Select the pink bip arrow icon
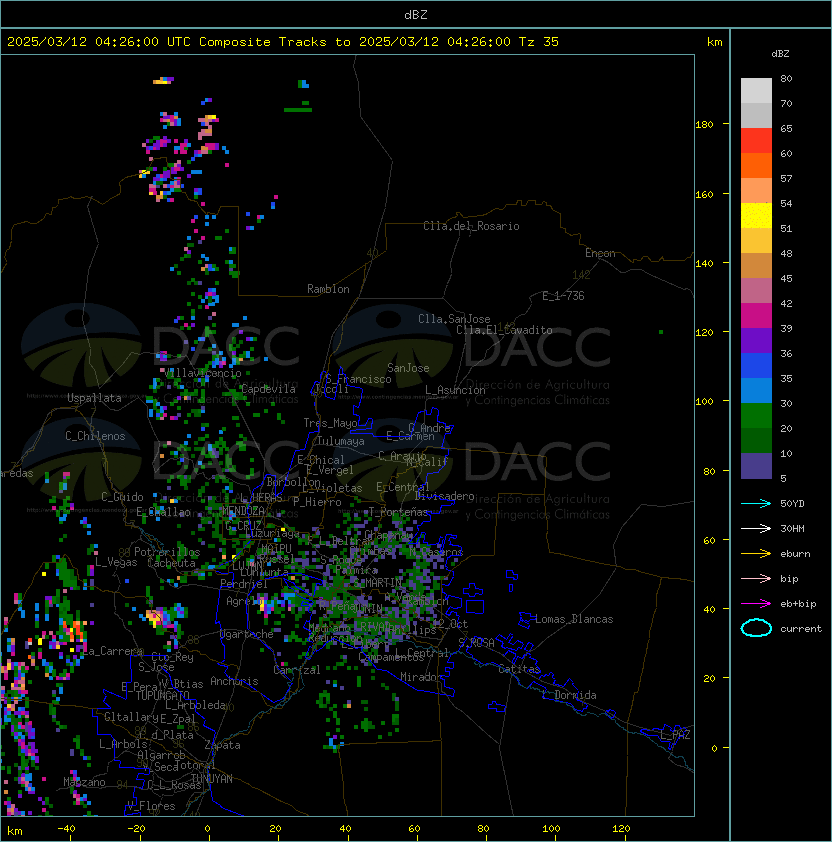The width and height of the screenshot is (832, 842). pyautogui.click(x=756, y=579)
